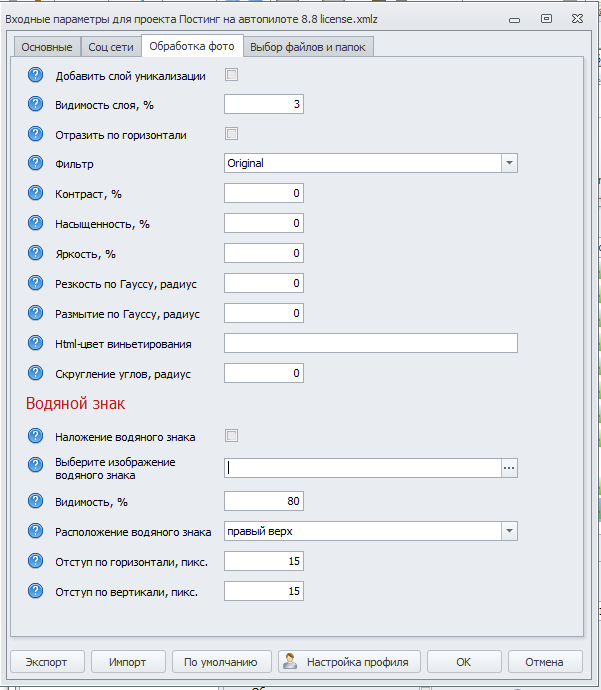Enable Добавить слой уникализации checkbox

231,75
